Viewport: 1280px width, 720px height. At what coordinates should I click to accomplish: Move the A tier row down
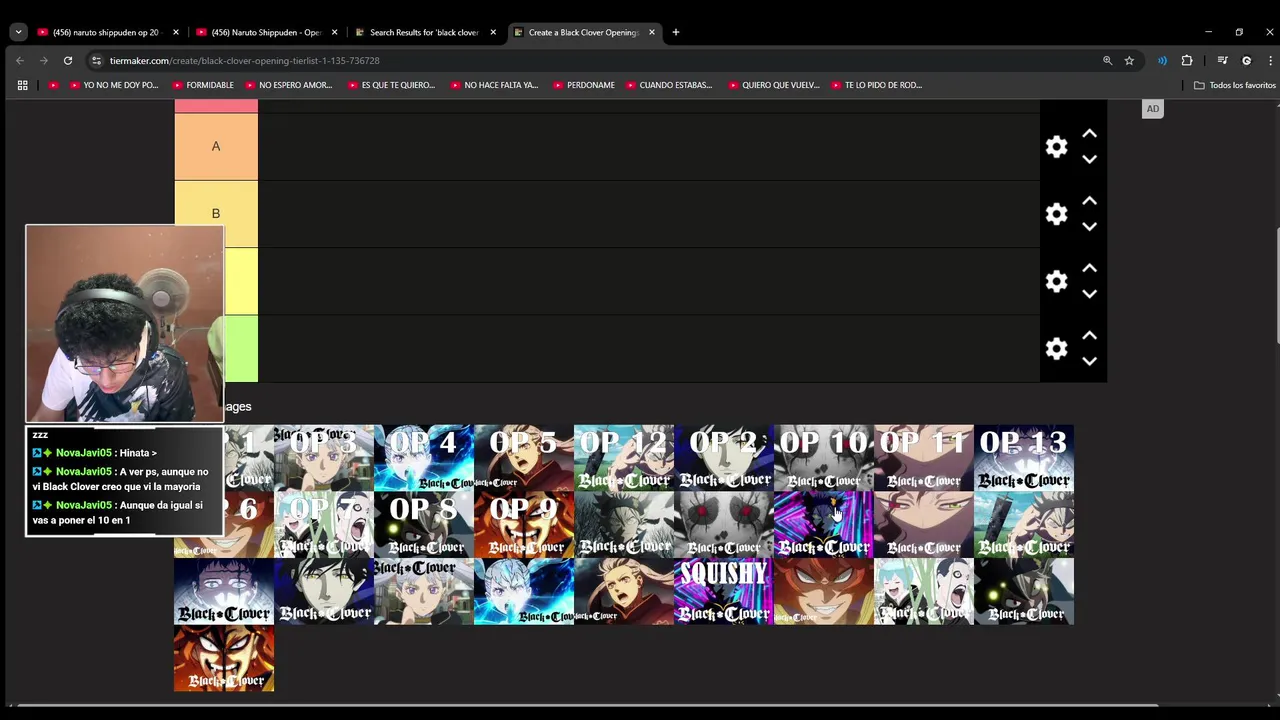[x=1089, y=159]
